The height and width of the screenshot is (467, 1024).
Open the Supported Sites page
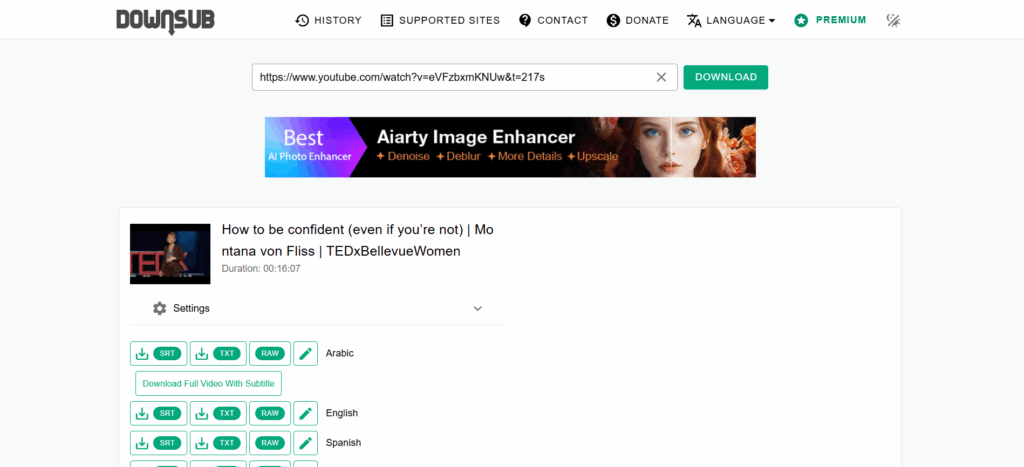440,20
